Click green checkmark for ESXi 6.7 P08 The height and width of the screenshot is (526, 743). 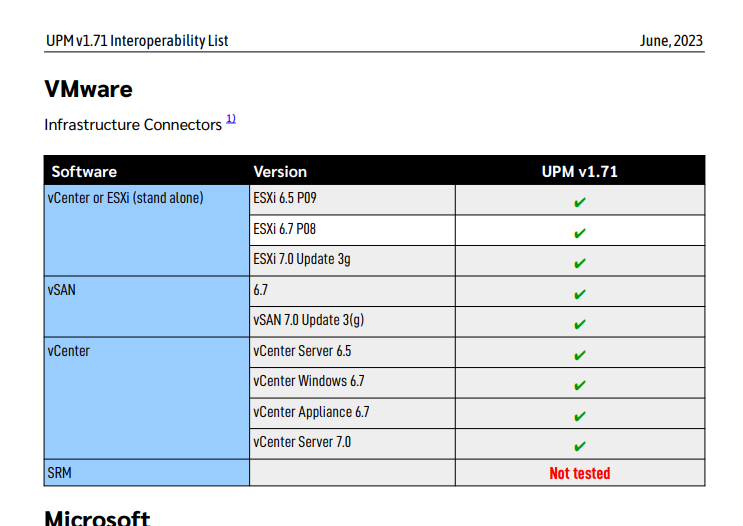point(580,233)
